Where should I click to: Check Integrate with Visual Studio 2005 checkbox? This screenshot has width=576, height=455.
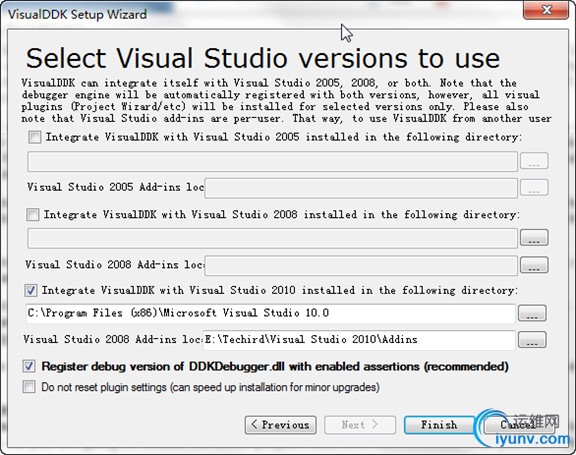point(35,137)
